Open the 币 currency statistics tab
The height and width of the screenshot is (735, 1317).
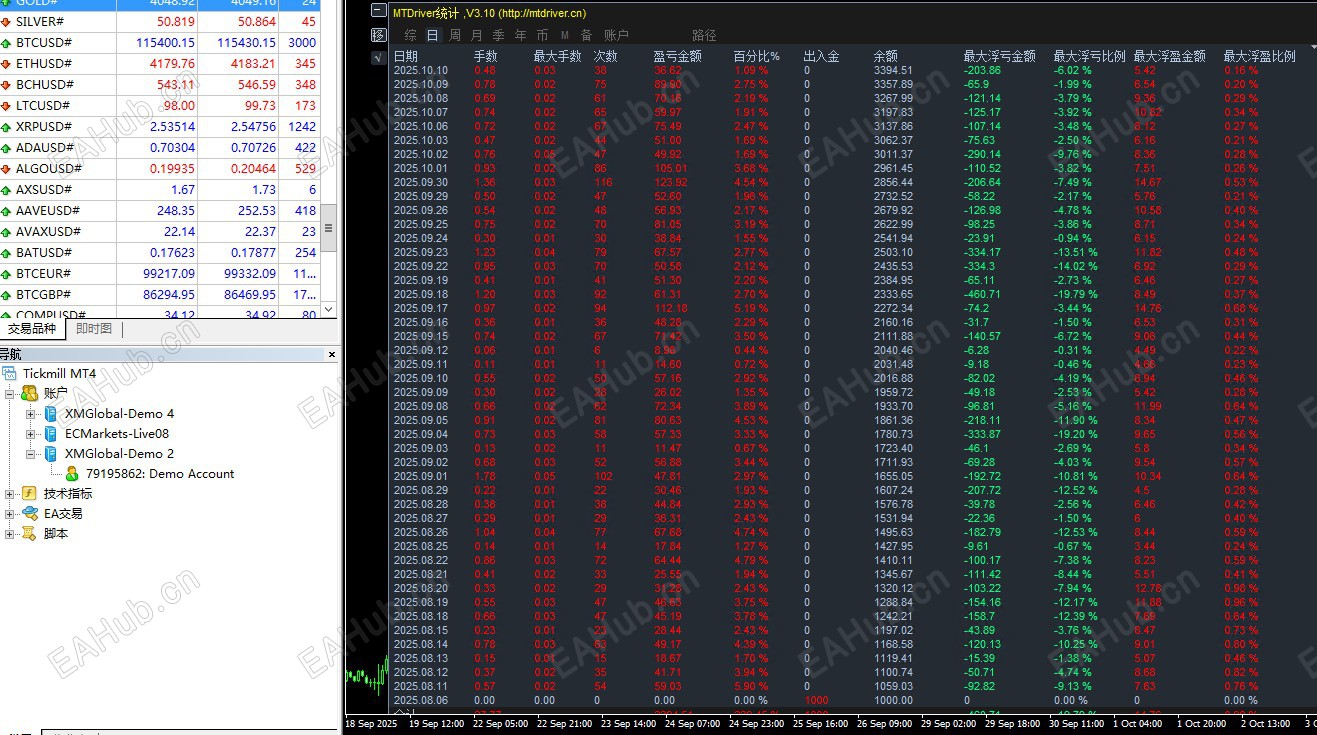[542, 35]
